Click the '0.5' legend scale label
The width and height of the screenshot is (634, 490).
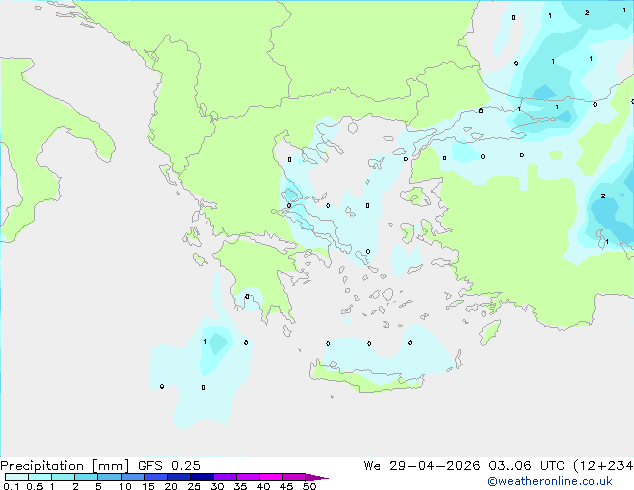(x=34, y=486)
